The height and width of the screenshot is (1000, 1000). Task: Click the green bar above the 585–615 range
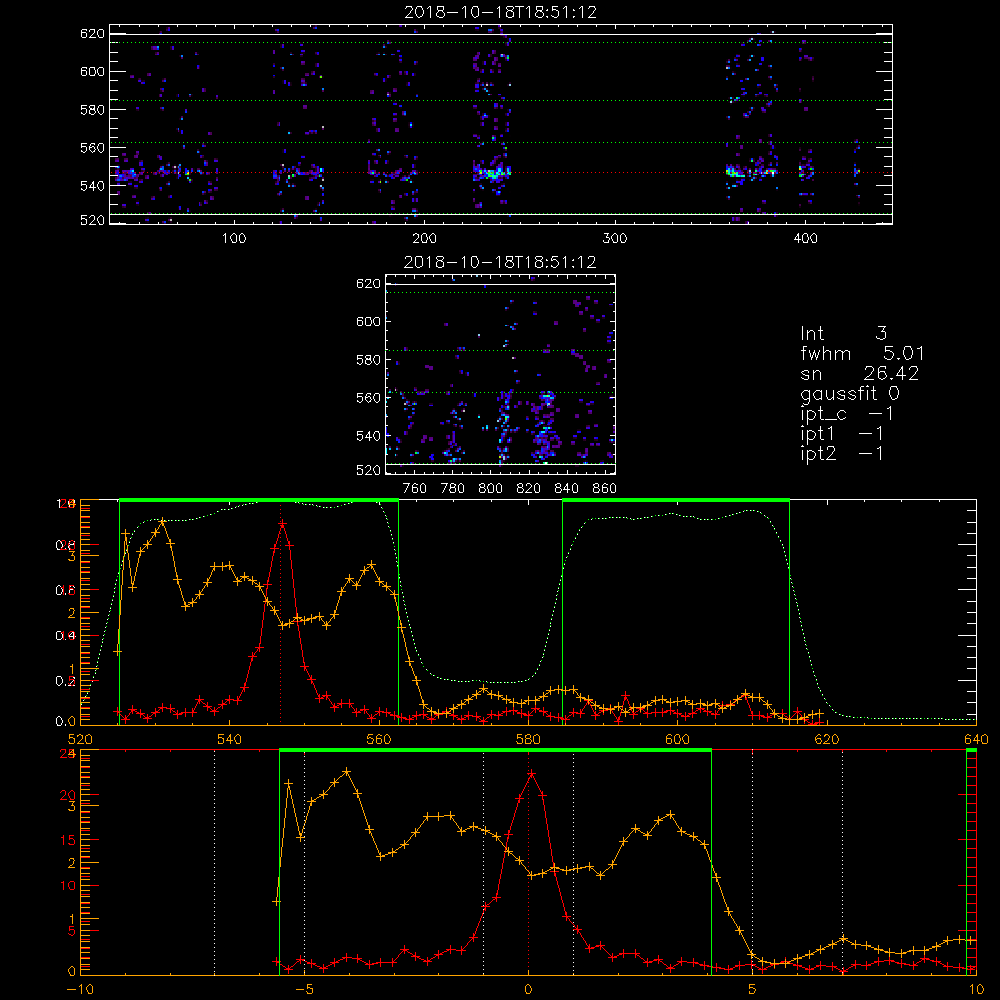tap(676, 501)
